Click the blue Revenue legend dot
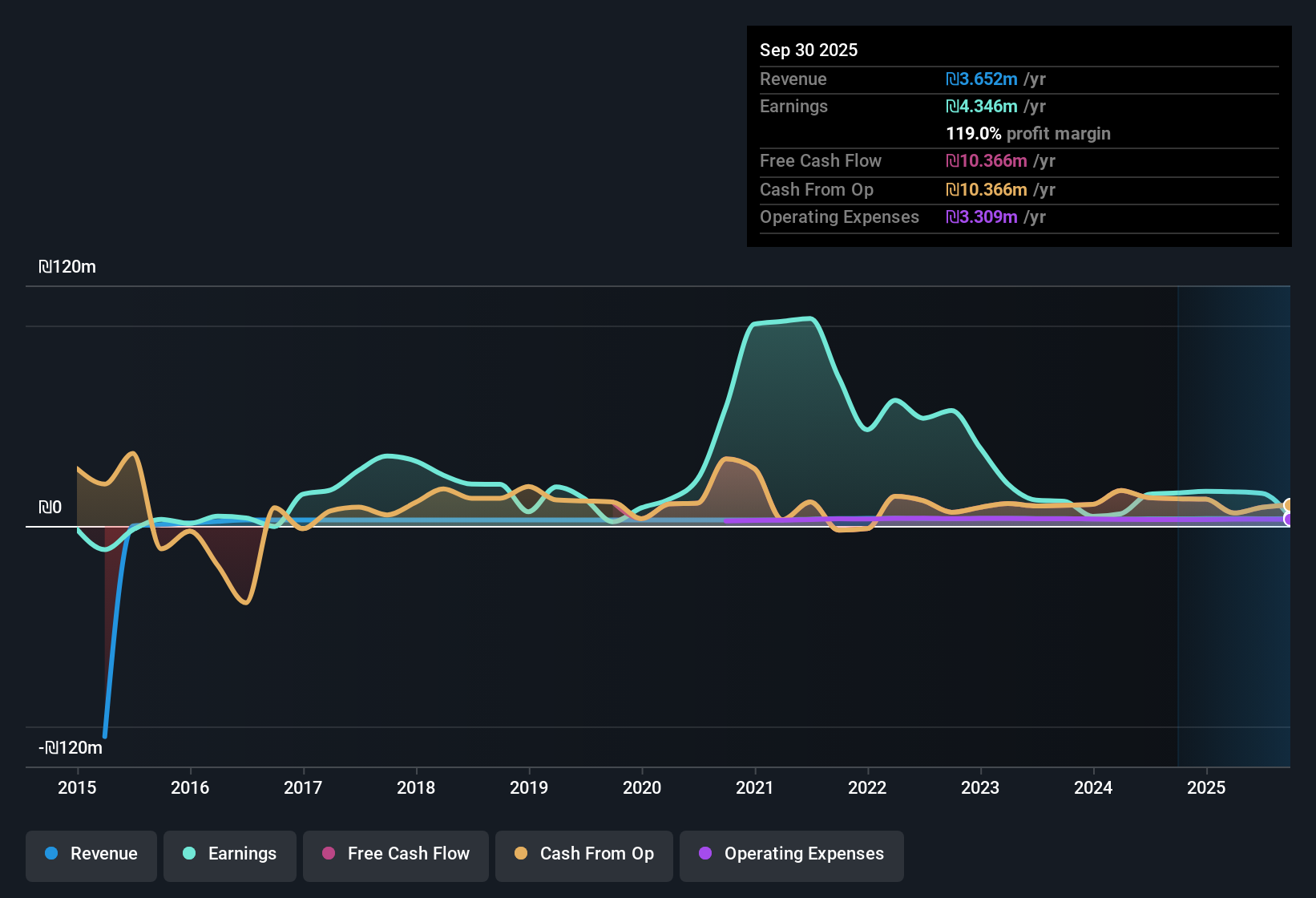The width and height of the screenshot is (1316, 898). coord(51,853)
